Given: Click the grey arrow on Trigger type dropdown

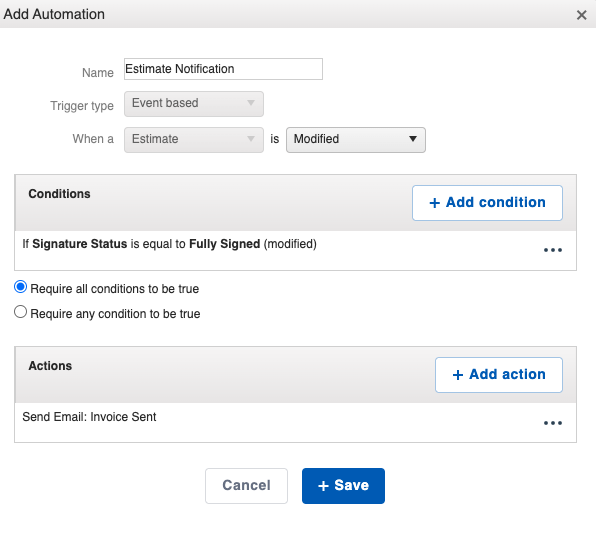Looking at the screenshot, I should tap(250, 103).
